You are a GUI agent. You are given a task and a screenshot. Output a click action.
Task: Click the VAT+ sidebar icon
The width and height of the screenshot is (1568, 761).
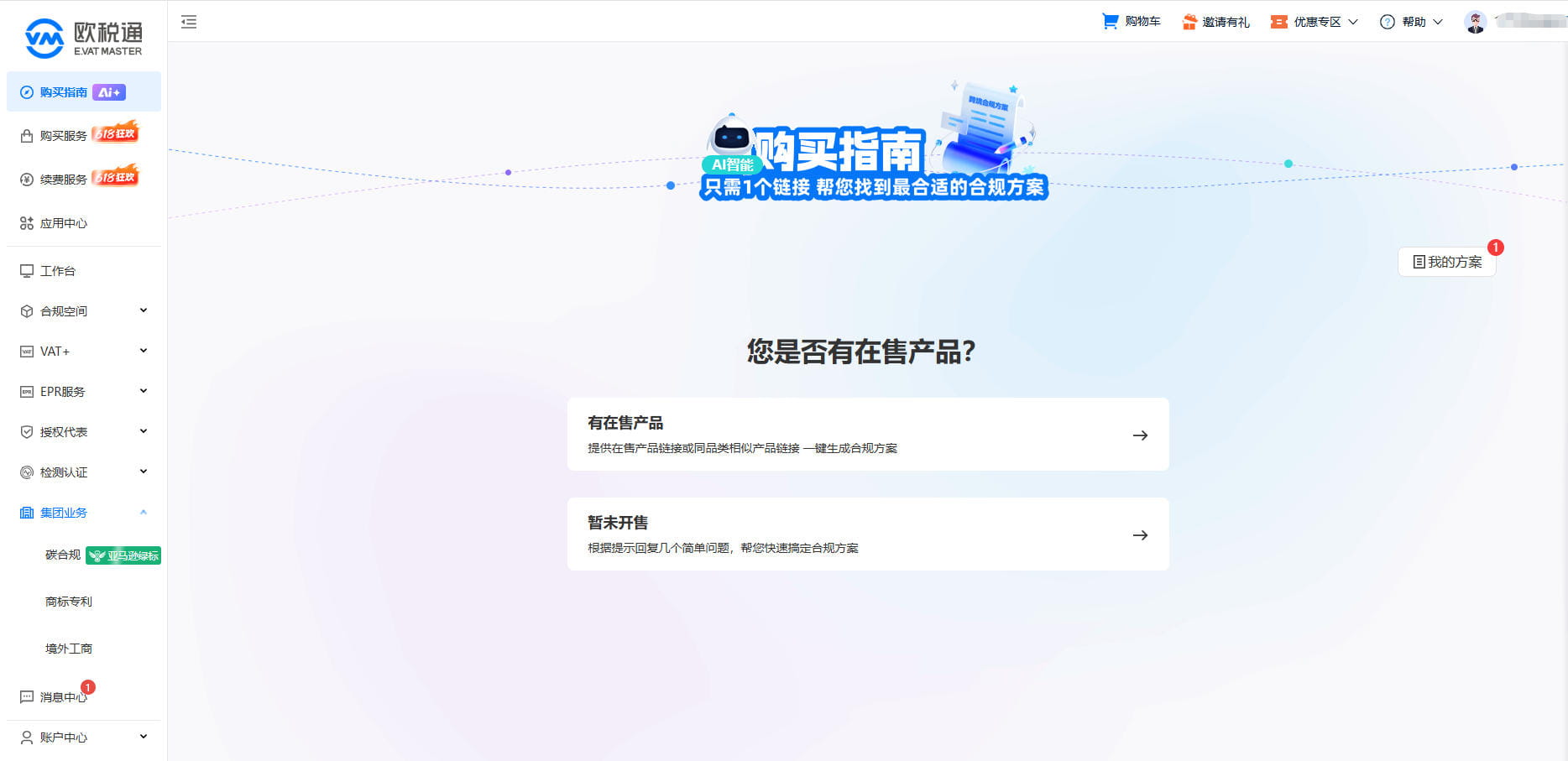[x=27, y=352]
